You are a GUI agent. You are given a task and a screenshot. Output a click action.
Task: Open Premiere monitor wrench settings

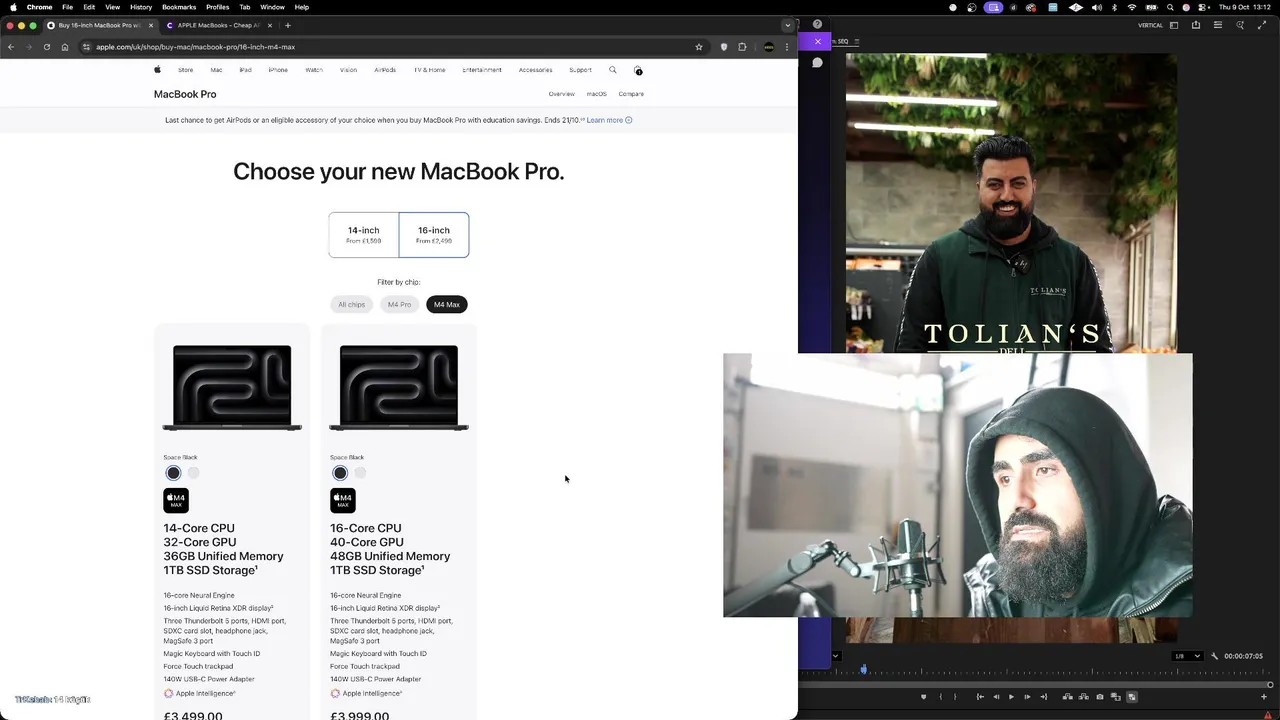point(1214,656)
